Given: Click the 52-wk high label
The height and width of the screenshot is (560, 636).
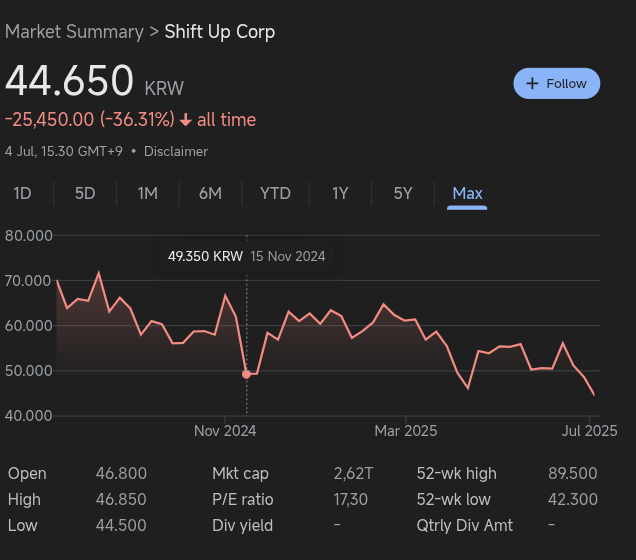Looking at the screenshot, I should 456,473.
